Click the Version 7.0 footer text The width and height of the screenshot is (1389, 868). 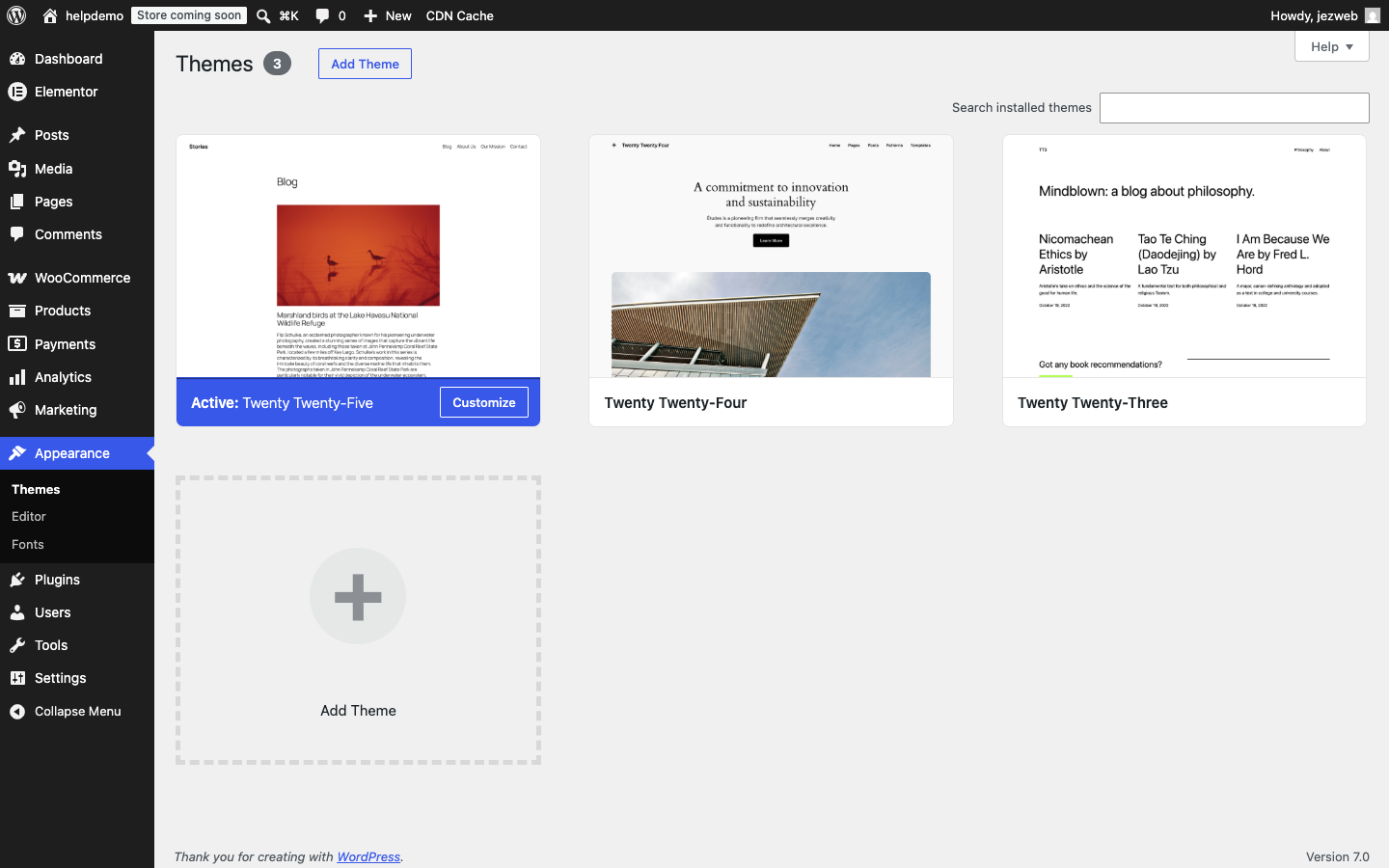point(1338,856)
